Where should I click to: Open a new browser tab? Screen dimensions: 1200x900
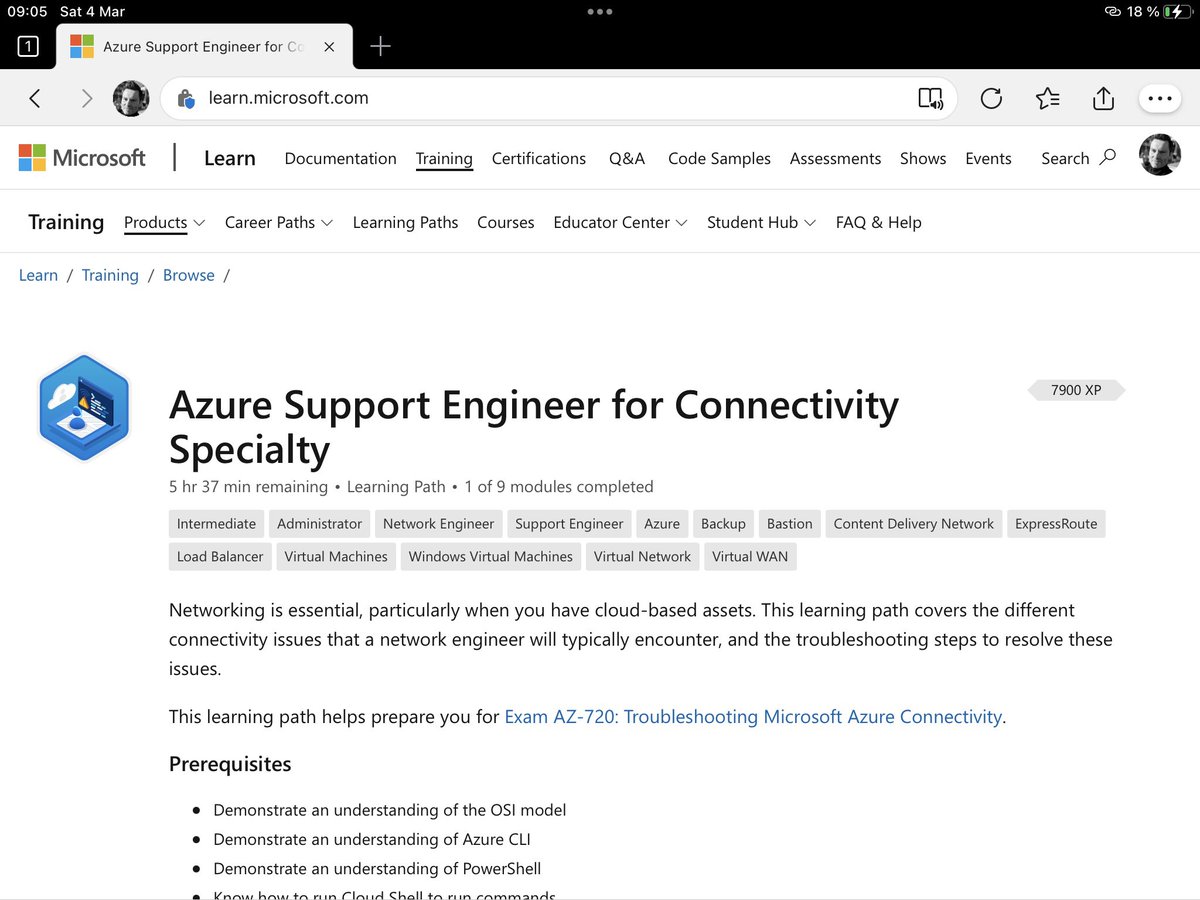[x=383, y=45]
